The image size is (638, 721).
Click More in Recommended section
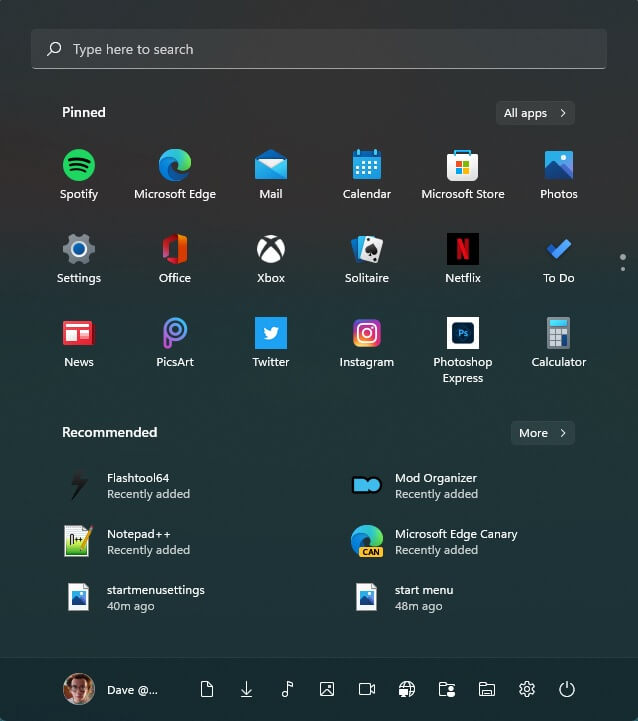543,433
